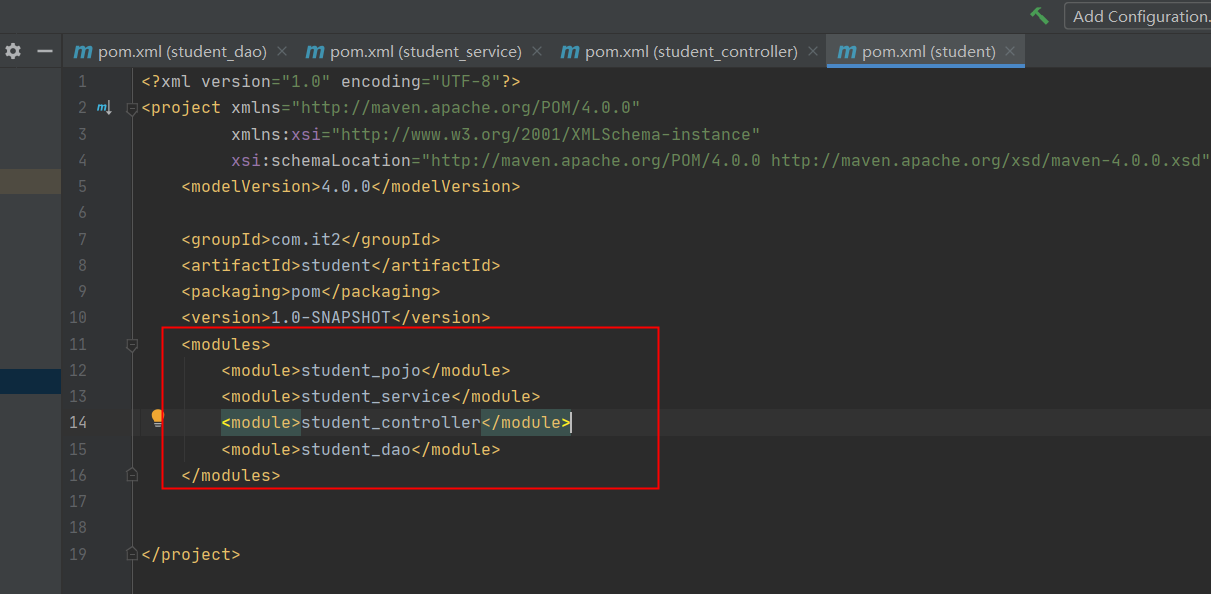Close the pom.xml (student_dao) tab
1211x594 pixels.
tap(282, 51)
